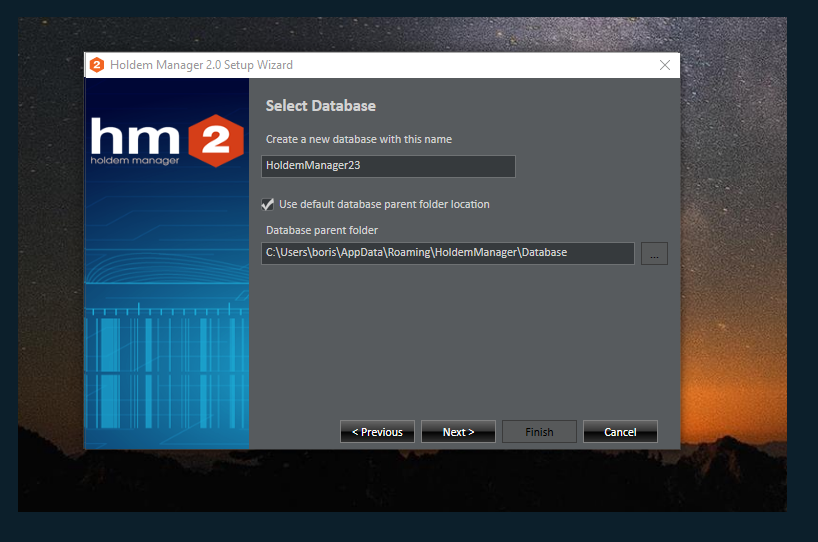Click the Database parent folder path field
The image size is (818, 542).
tap(448, 253)
